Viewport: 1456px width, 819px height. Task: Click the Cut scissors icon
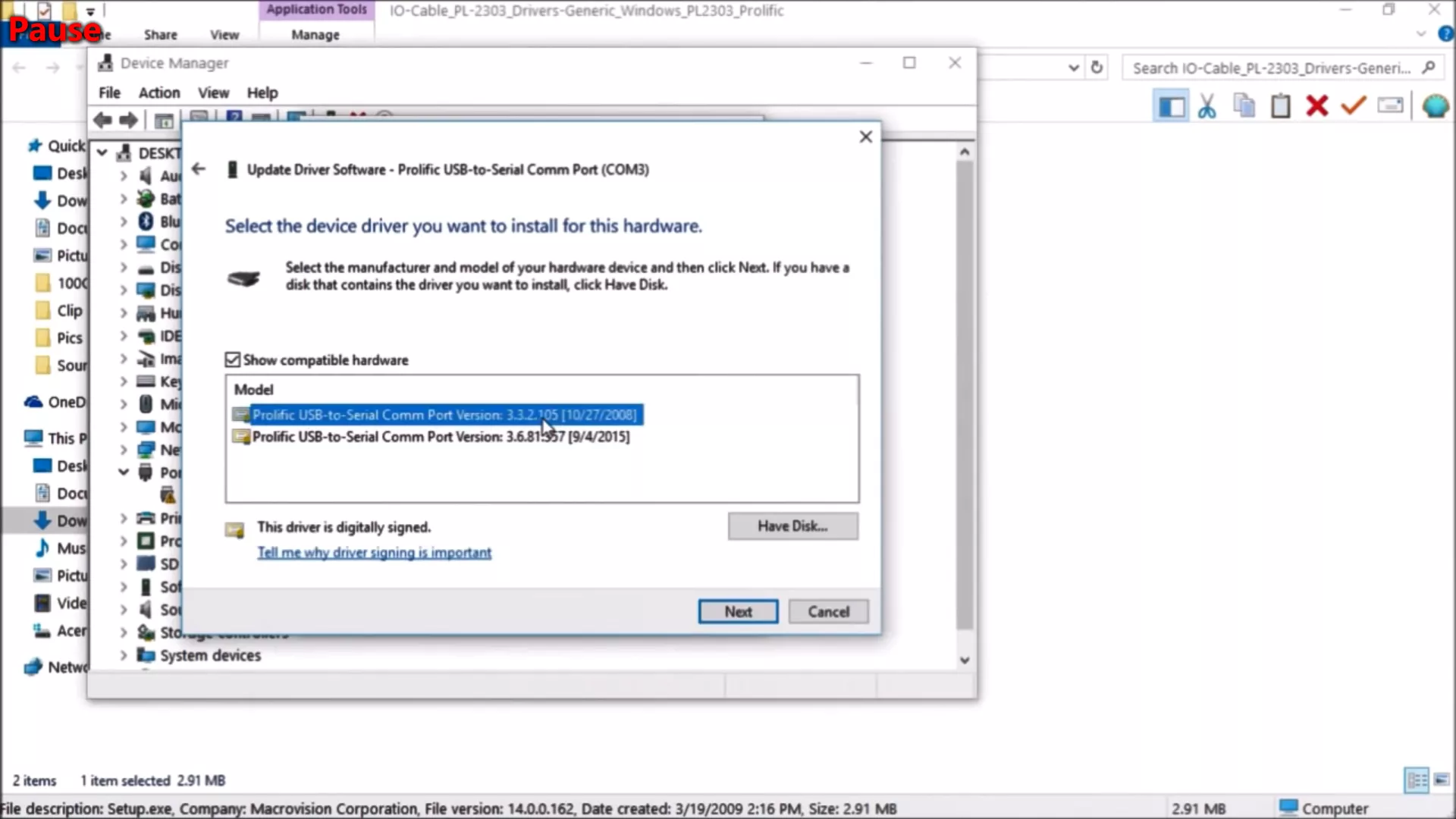point(1207,106)
